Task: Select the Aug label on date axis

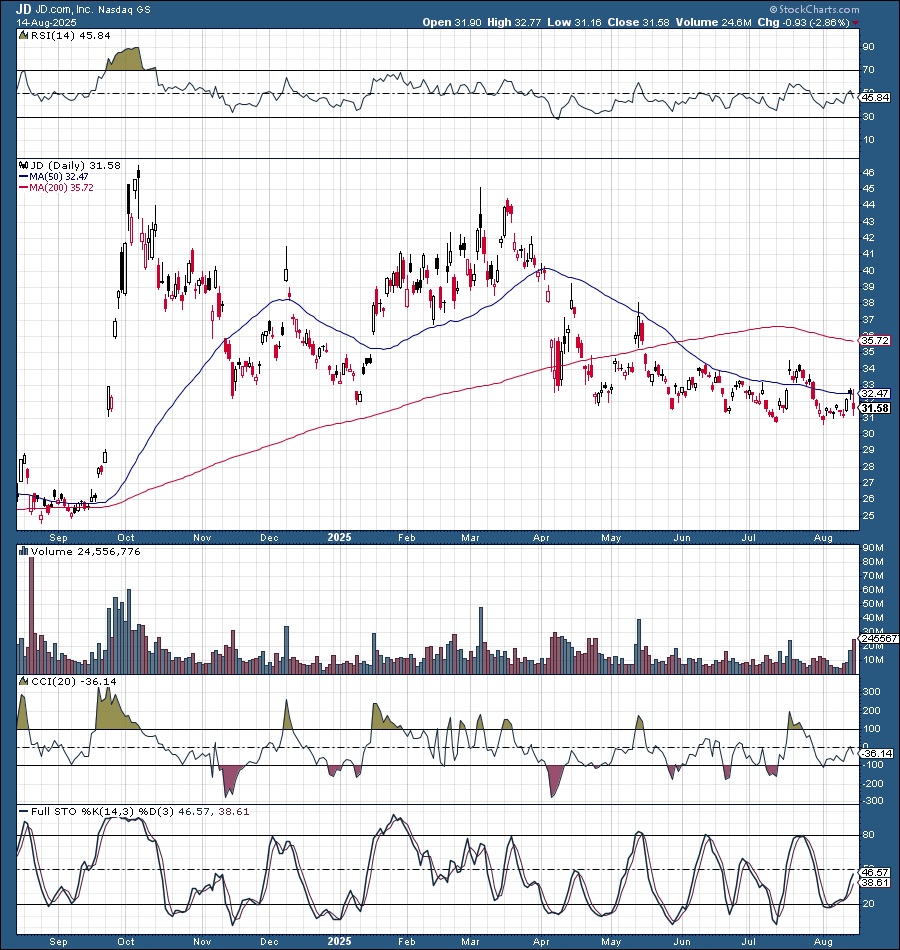Action: tap(823, 537)
